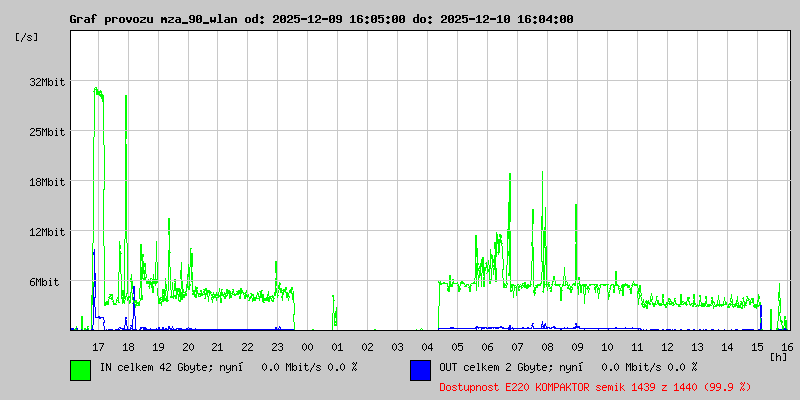Click the 'OUT celkem 2 Gbyte' legend text
Viewport: 800px width, 400px height.
[492, 367]
